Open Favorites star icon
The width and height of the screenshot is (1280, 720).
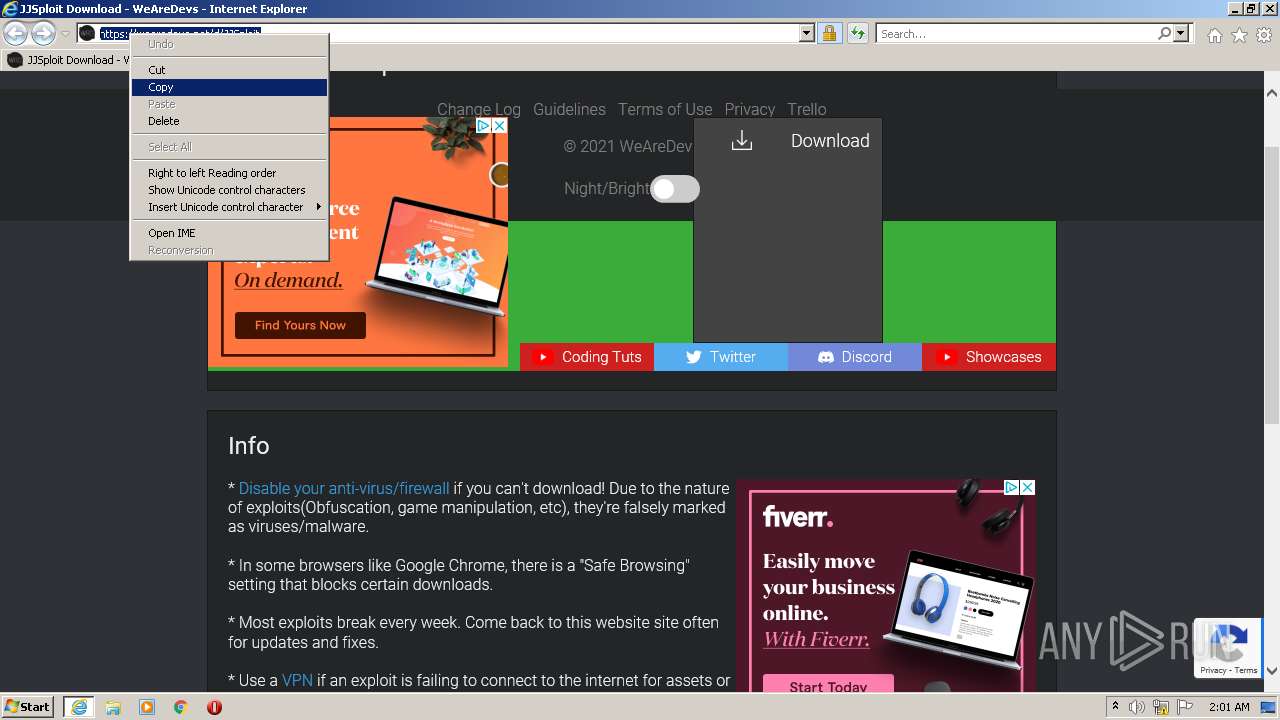tap(1239, 35)
